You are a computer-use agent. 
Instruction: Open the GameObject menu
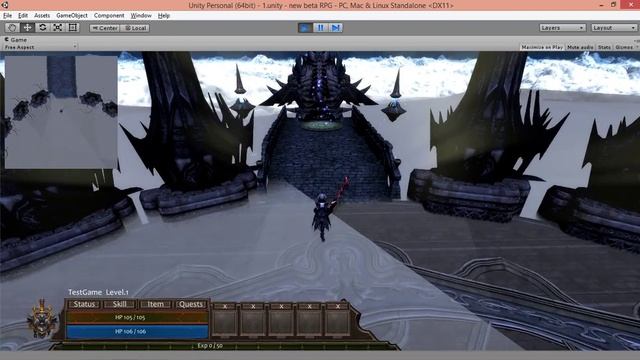[72, 16]
